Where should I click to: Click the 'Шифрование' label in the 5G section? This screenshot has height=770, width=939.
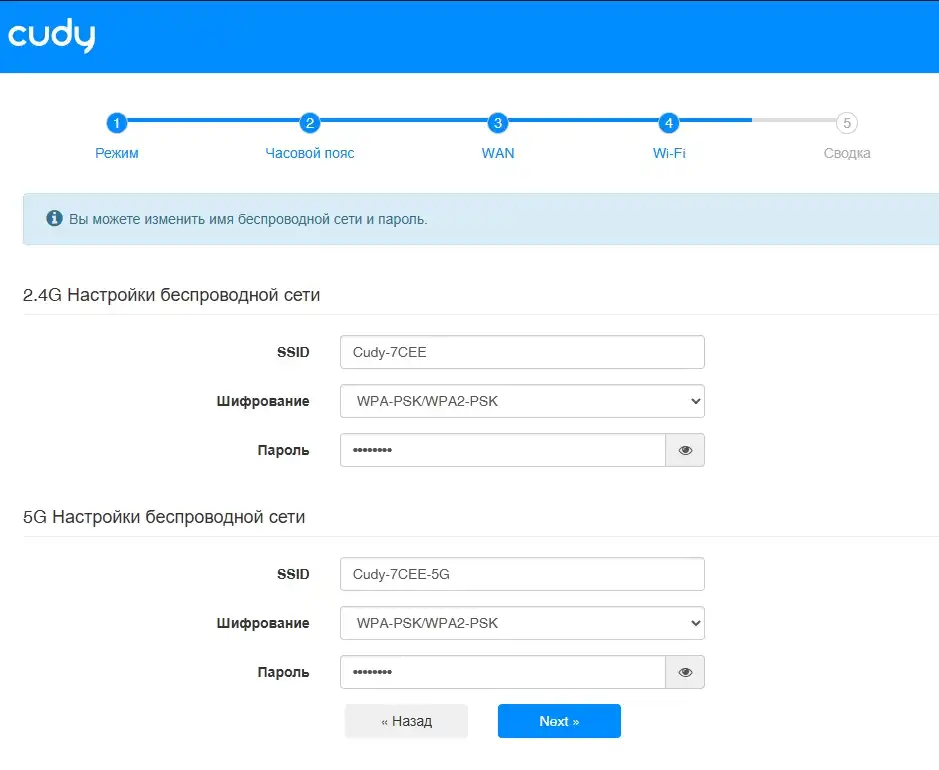(x=263, y=623)
